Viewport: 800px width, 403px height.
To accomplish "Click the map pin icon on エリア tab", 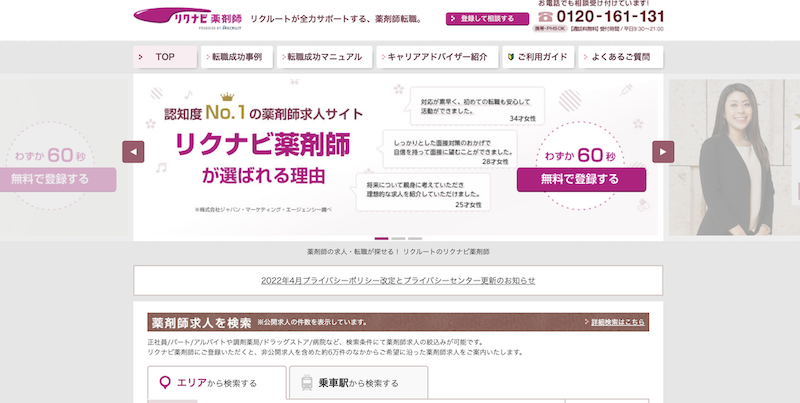I will [x=164, y=383].
